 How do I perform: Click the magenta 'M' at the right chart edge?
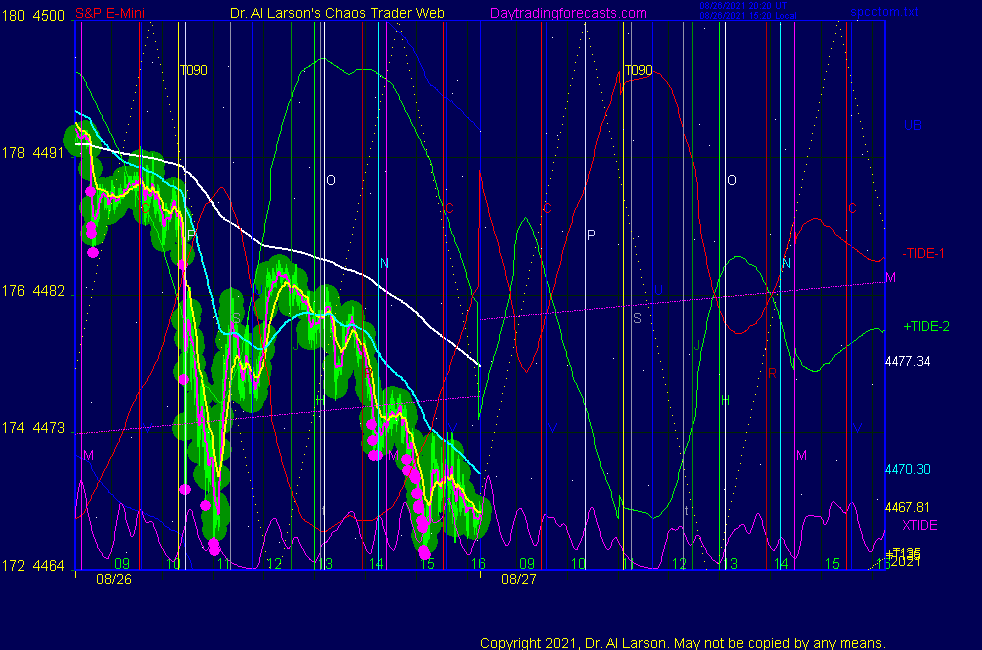tap(890, 277)
